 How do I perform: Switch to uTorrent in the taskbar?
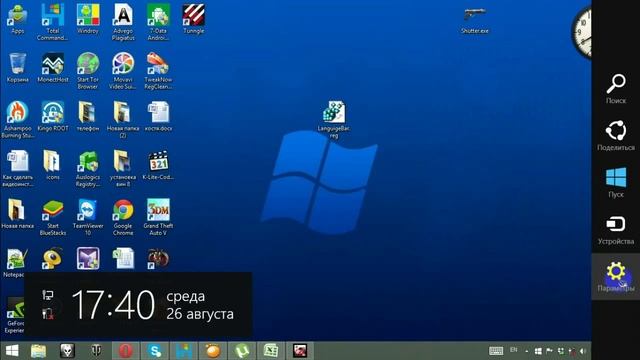(242, 351)
